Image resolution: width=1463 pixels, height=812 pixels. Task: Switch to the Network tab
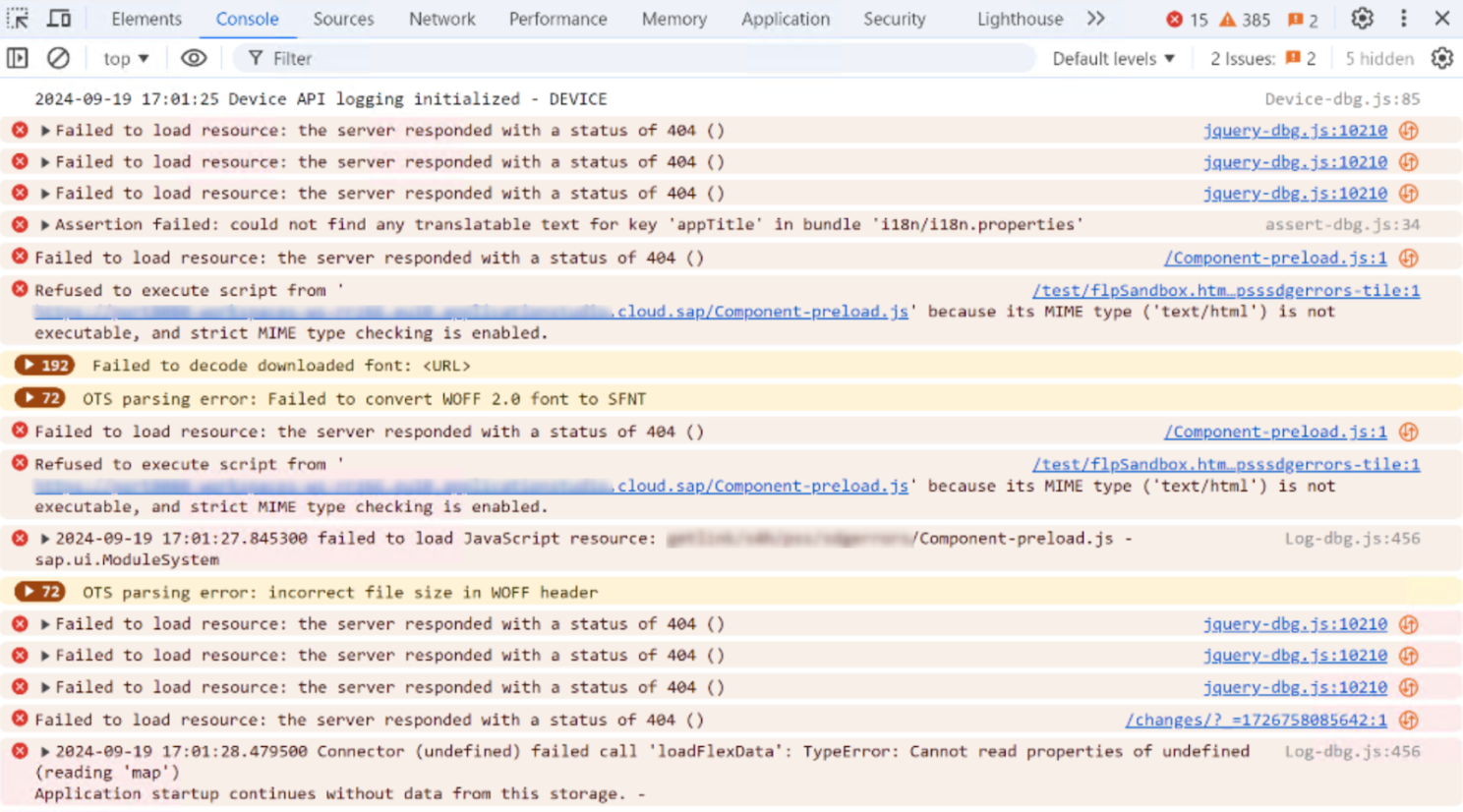(441, 18)
